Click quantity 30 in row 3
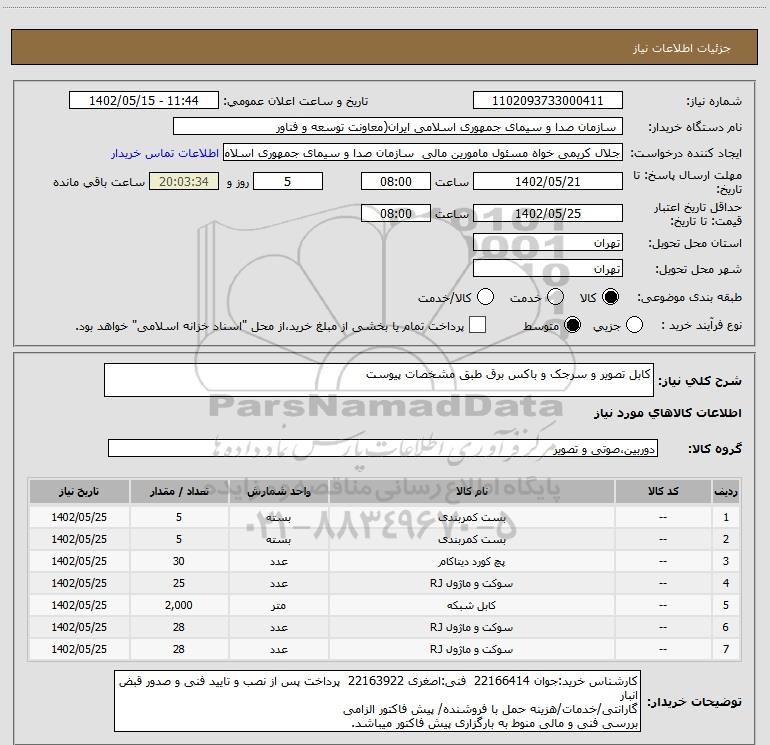 [x=179, y=561]
